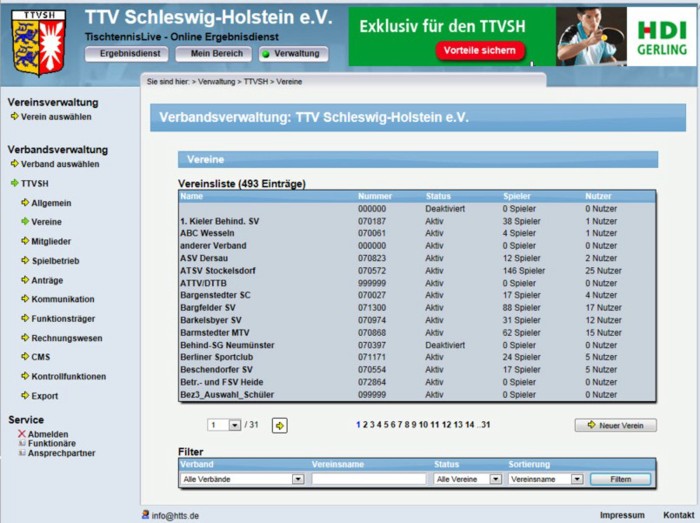Click arrow icon beside Verein auswählen
Viewport: 700px width, 523px height.
(x=14, y=116)
